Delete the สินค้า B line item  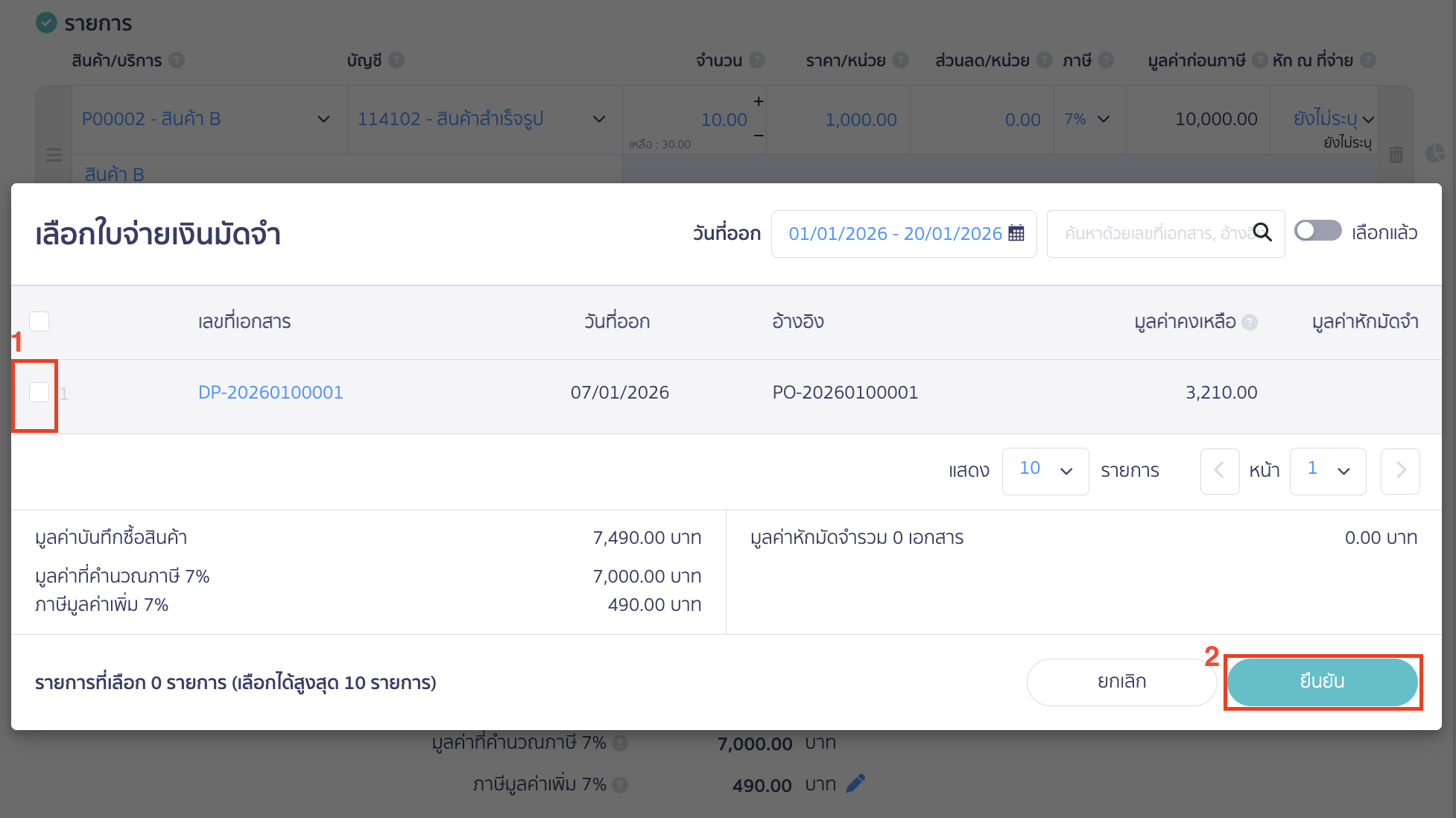pos(1397,155)
